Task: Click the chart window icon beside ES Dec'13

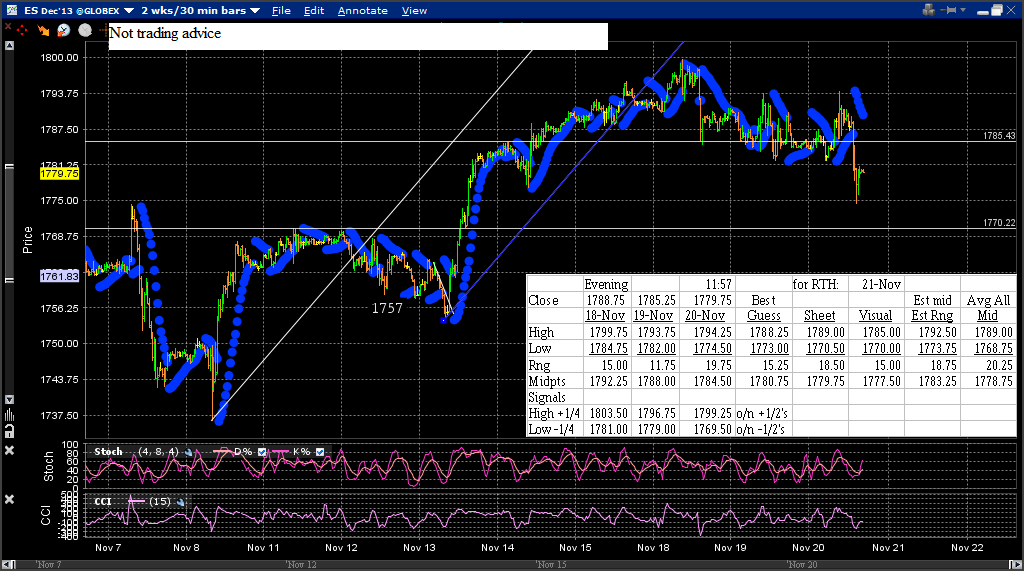Action: [x=12, y=10]
